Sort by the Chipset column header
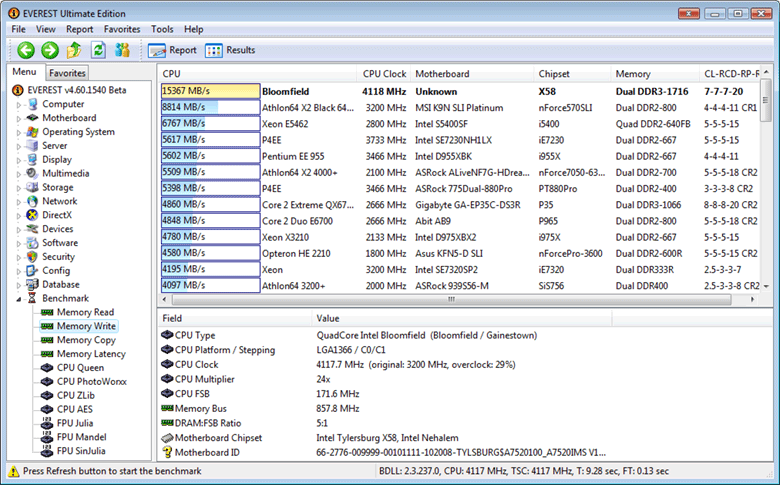Screen dimensions: 780x485 (x=572, y=74)
